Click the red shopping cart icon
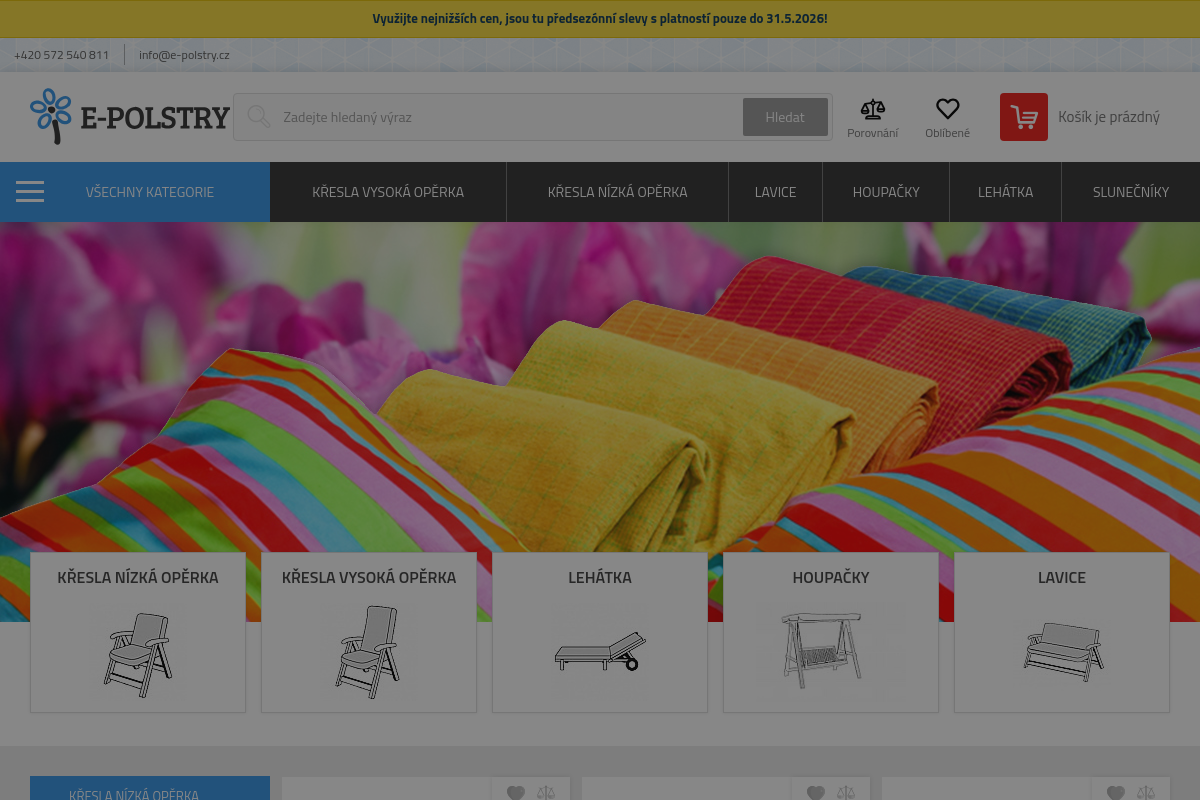The image size is (1200, 800). click(1024, 117)
